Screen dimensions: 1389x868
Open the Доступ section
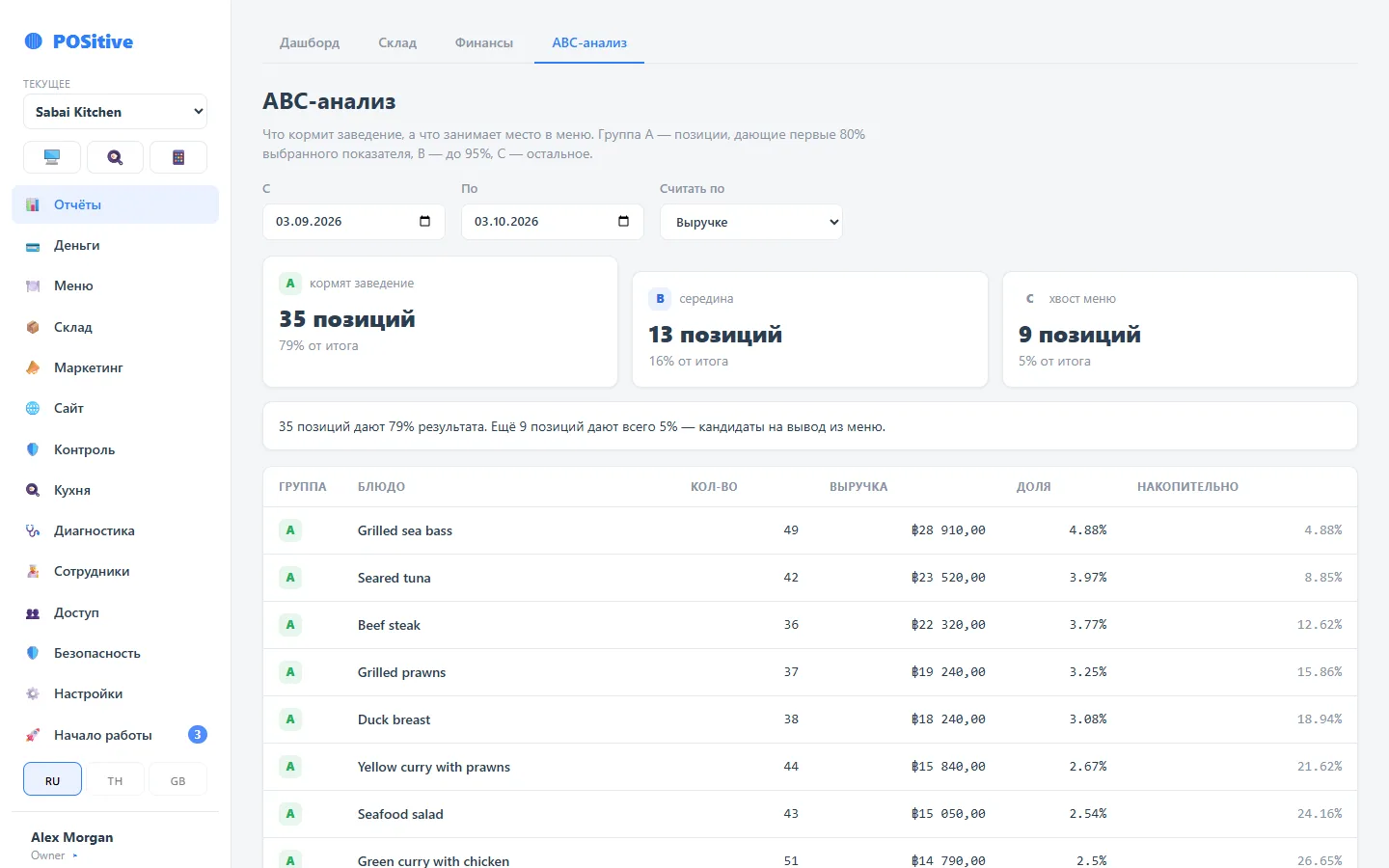click(x=115, y=612)
